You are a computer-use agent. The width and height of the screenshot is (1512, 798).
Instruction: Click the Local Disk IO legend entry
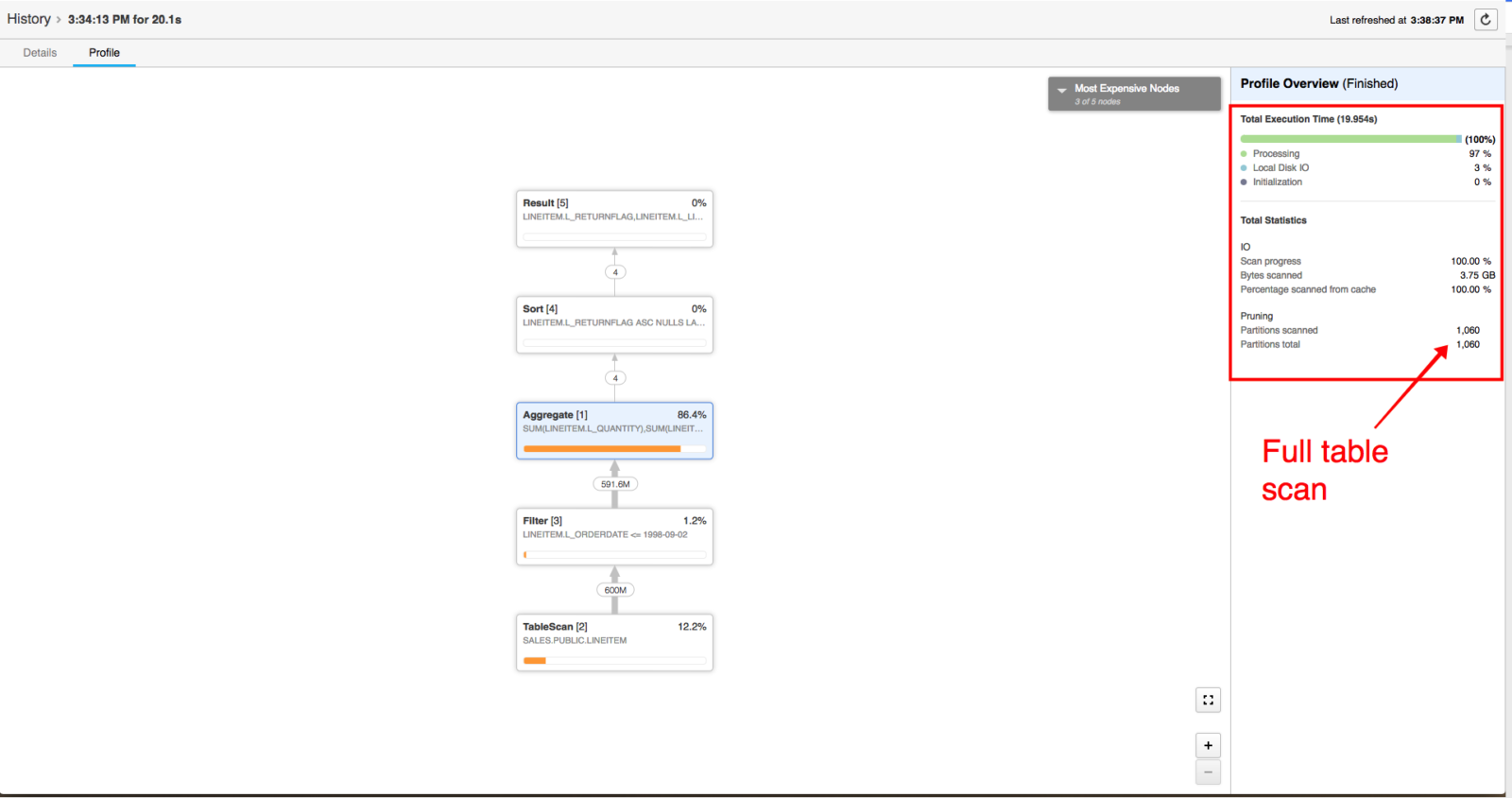click(1280, 168)
